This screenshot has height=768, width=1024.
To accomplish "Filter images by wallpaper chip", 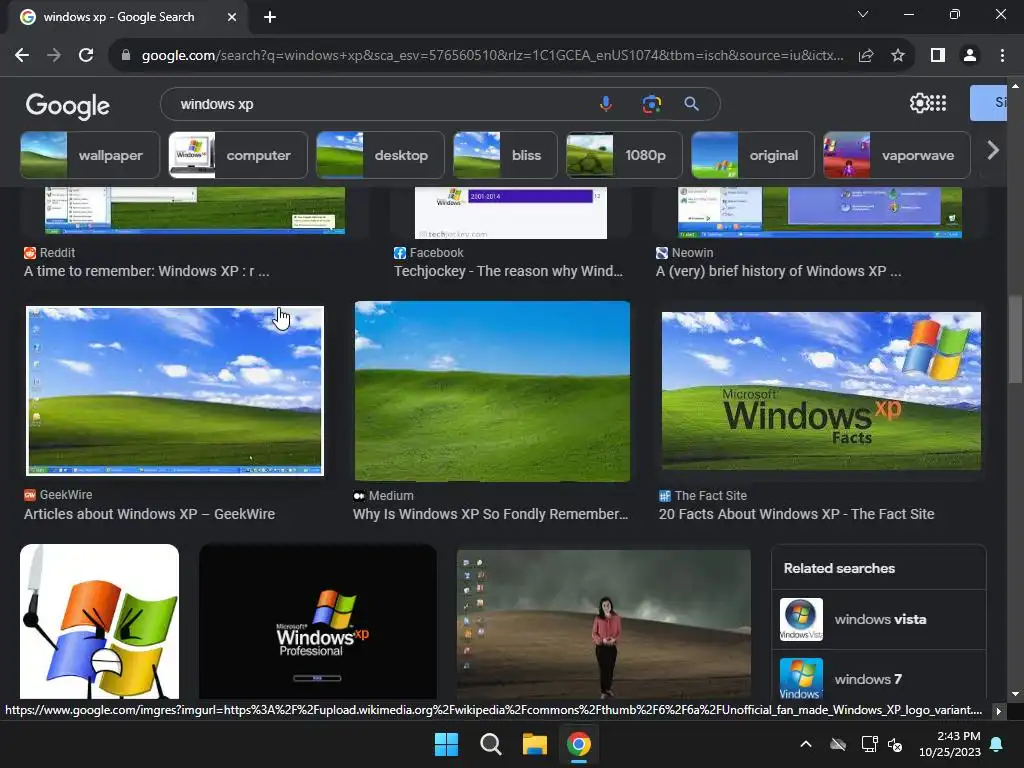I will coord(90,155).
